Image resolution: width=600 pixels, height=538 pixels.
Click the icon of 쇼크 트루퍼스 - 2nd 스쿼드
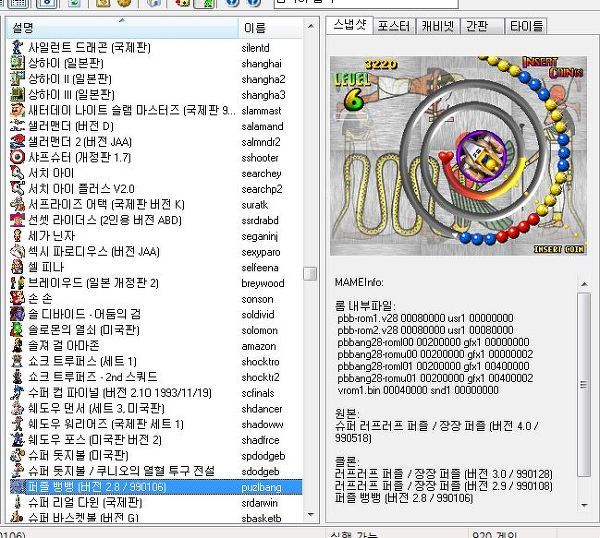17,377
